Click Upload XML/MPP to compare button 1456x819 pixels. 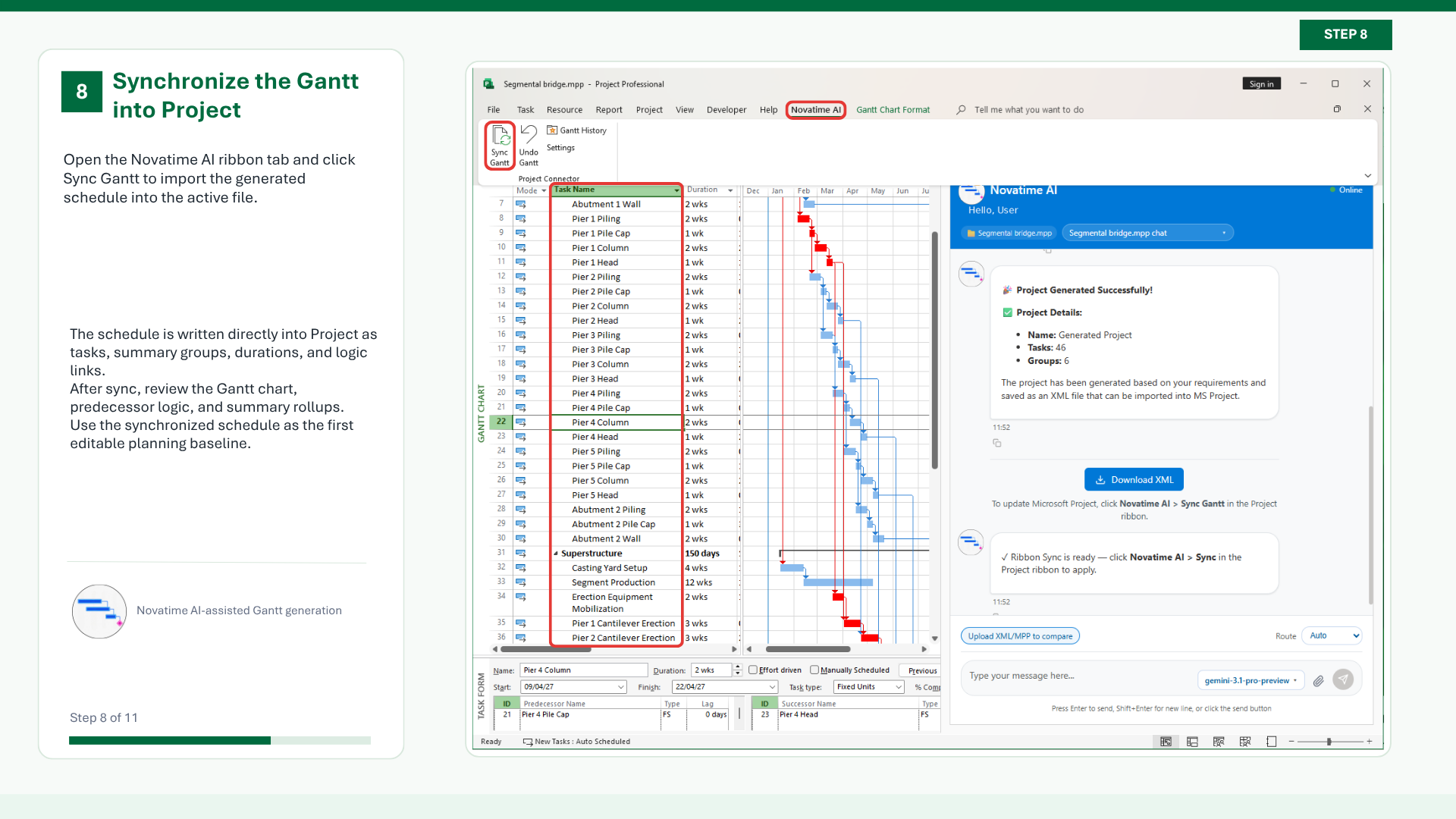pos(1020,636)
